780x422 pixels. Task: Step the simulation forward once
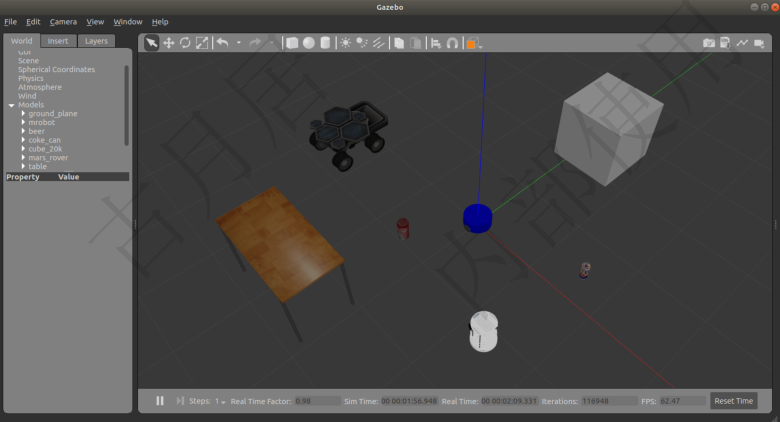180,401
